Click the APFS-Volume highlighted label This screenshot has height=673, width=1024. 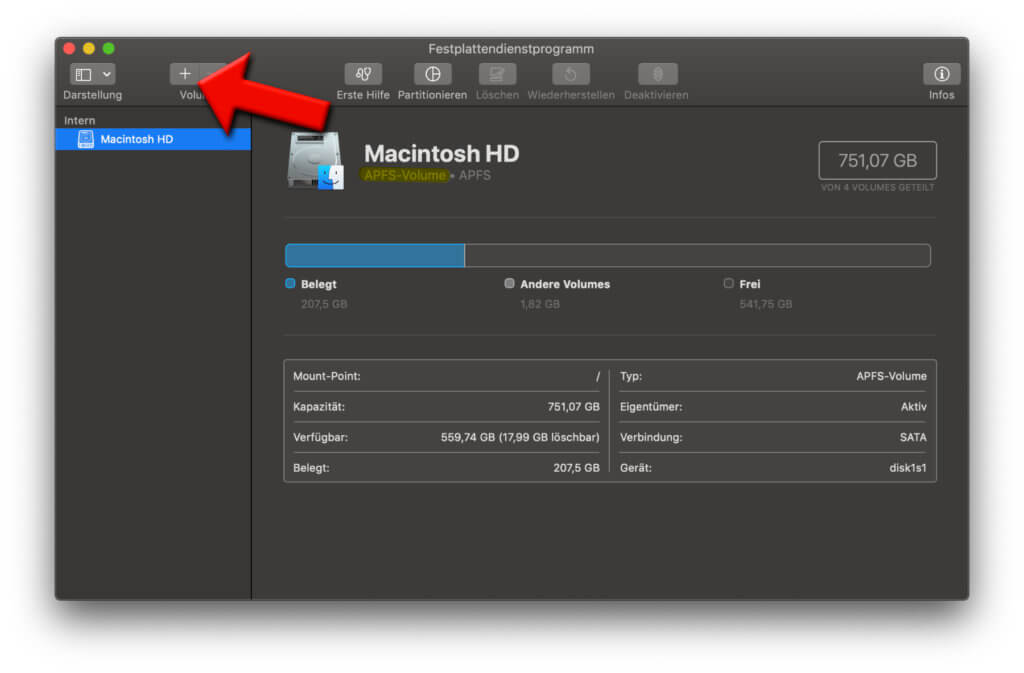point(405,175)
